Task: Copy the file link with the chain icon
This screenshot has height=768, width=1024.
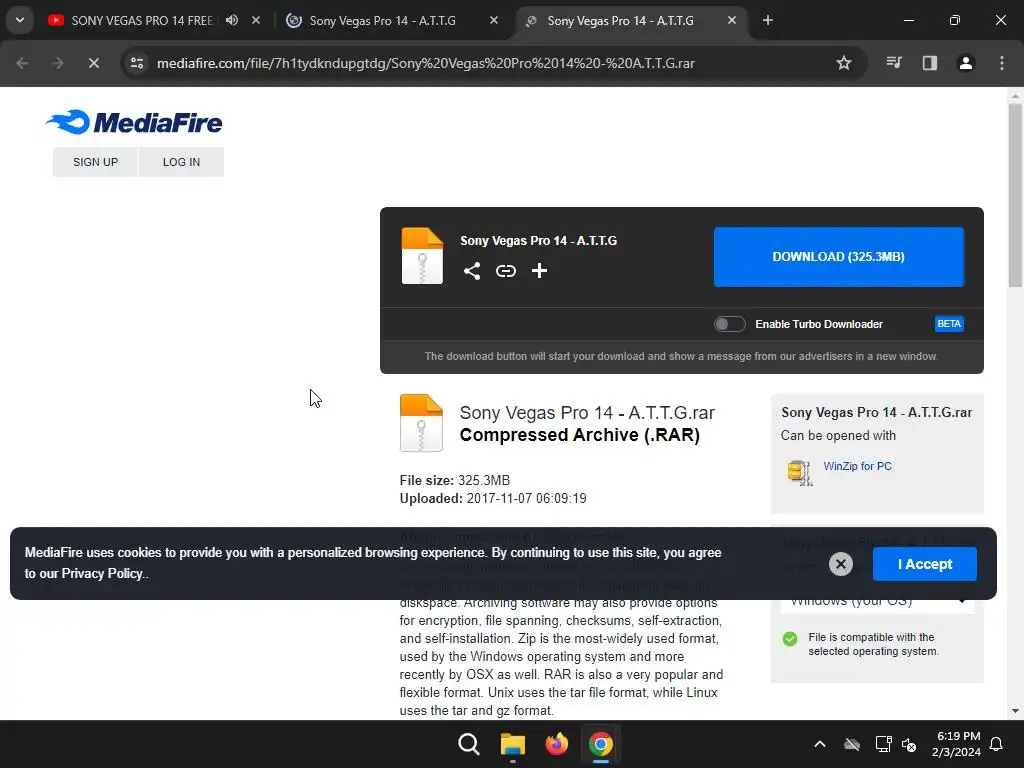Action: click(505, 271)
